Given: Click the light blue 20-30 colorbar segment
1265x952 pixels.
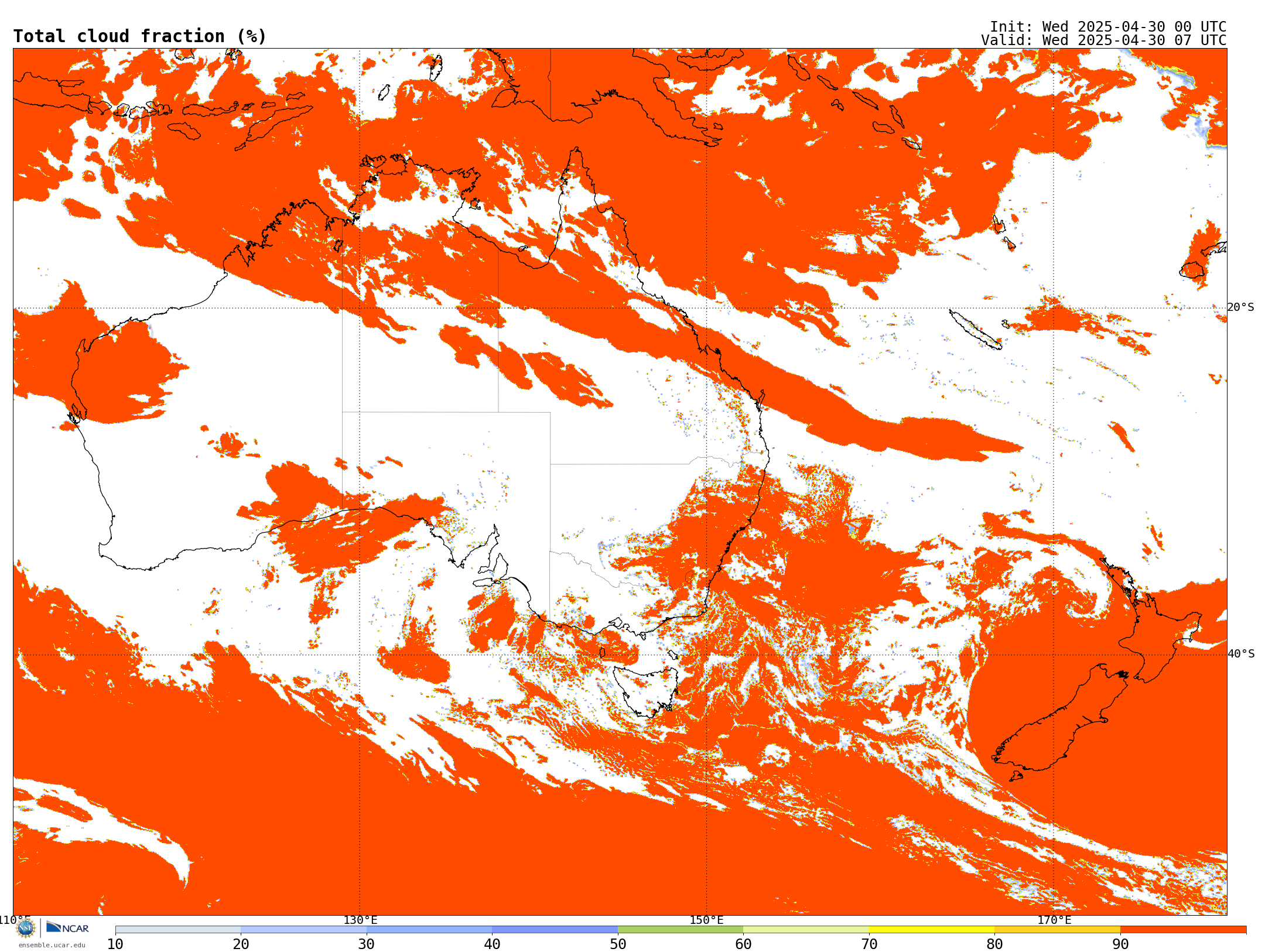Looking at the screenshot, I should coord(303,930).
